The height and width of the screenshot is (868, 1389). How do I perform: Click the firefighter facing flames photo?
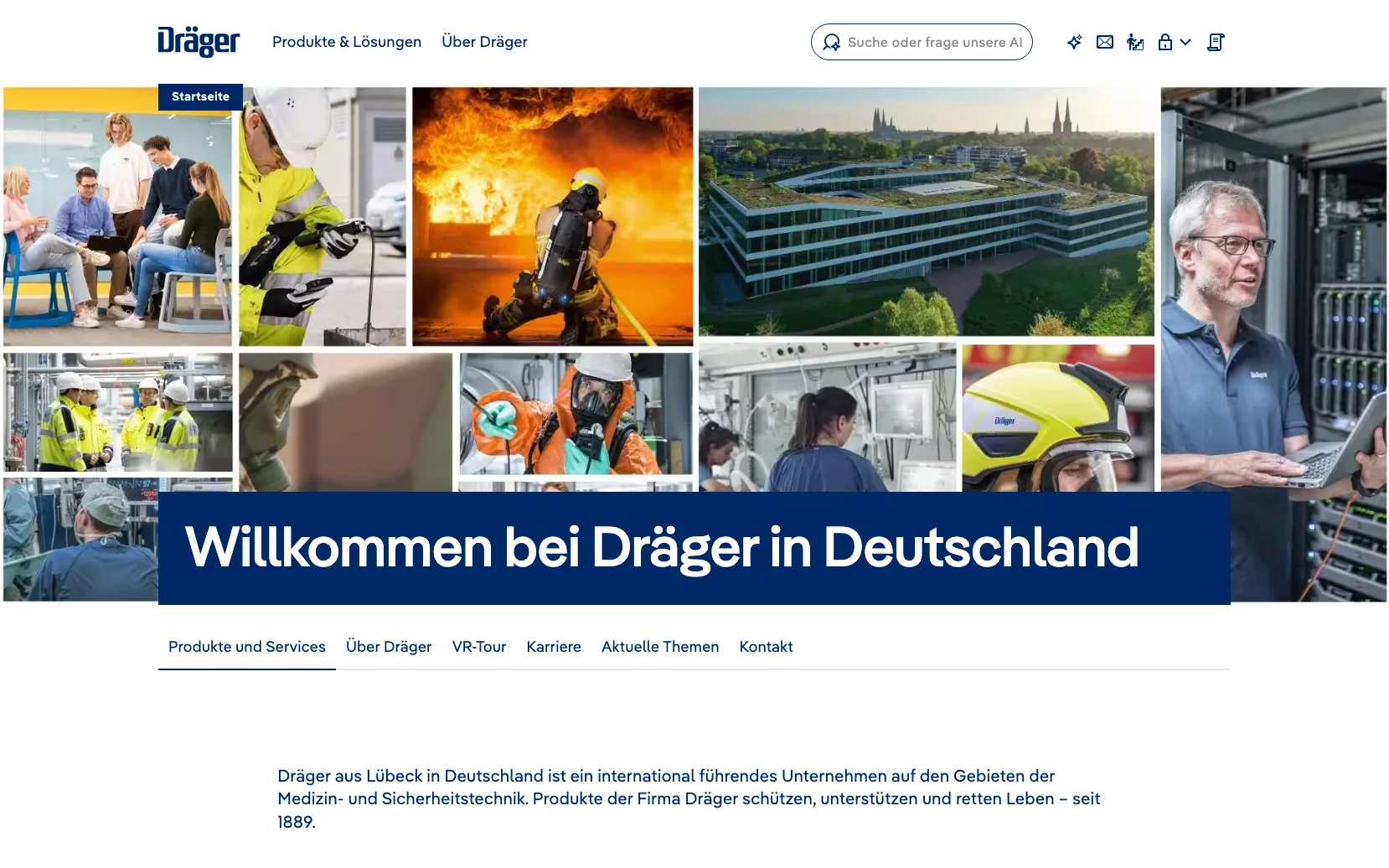pyautogui.click(x=553, y=216)
